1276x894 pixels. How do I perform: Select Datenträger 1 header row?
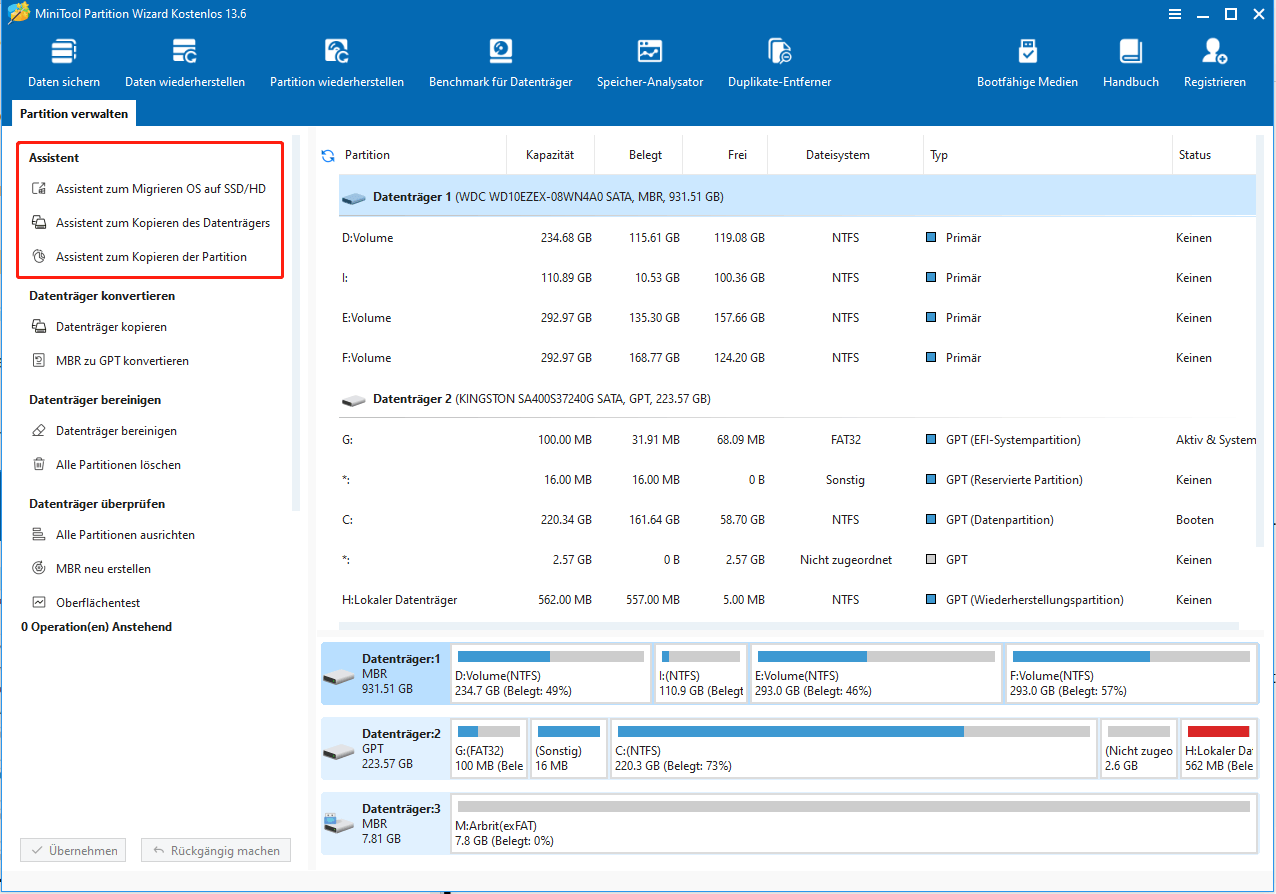point(797,197)
